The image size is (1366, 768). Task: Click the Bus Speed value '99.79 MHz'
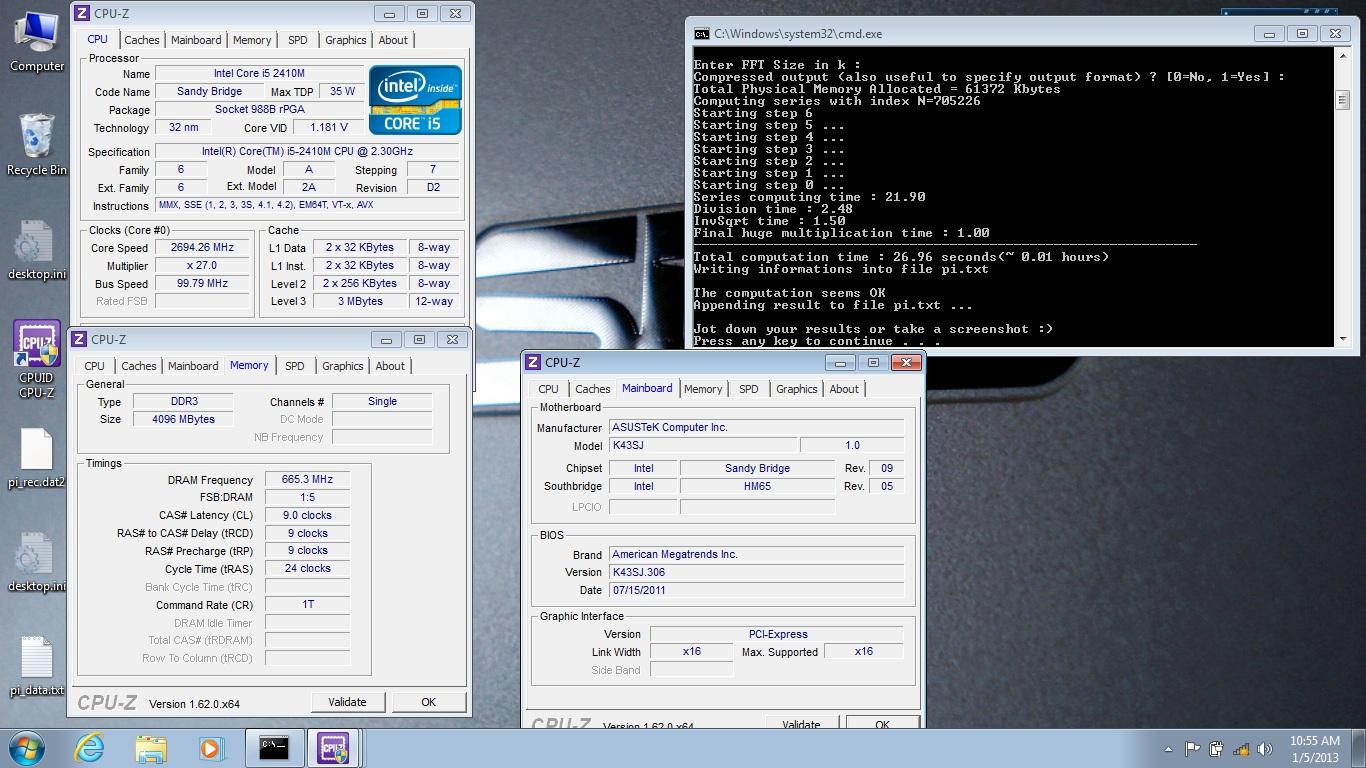click(x=203, y=284)
